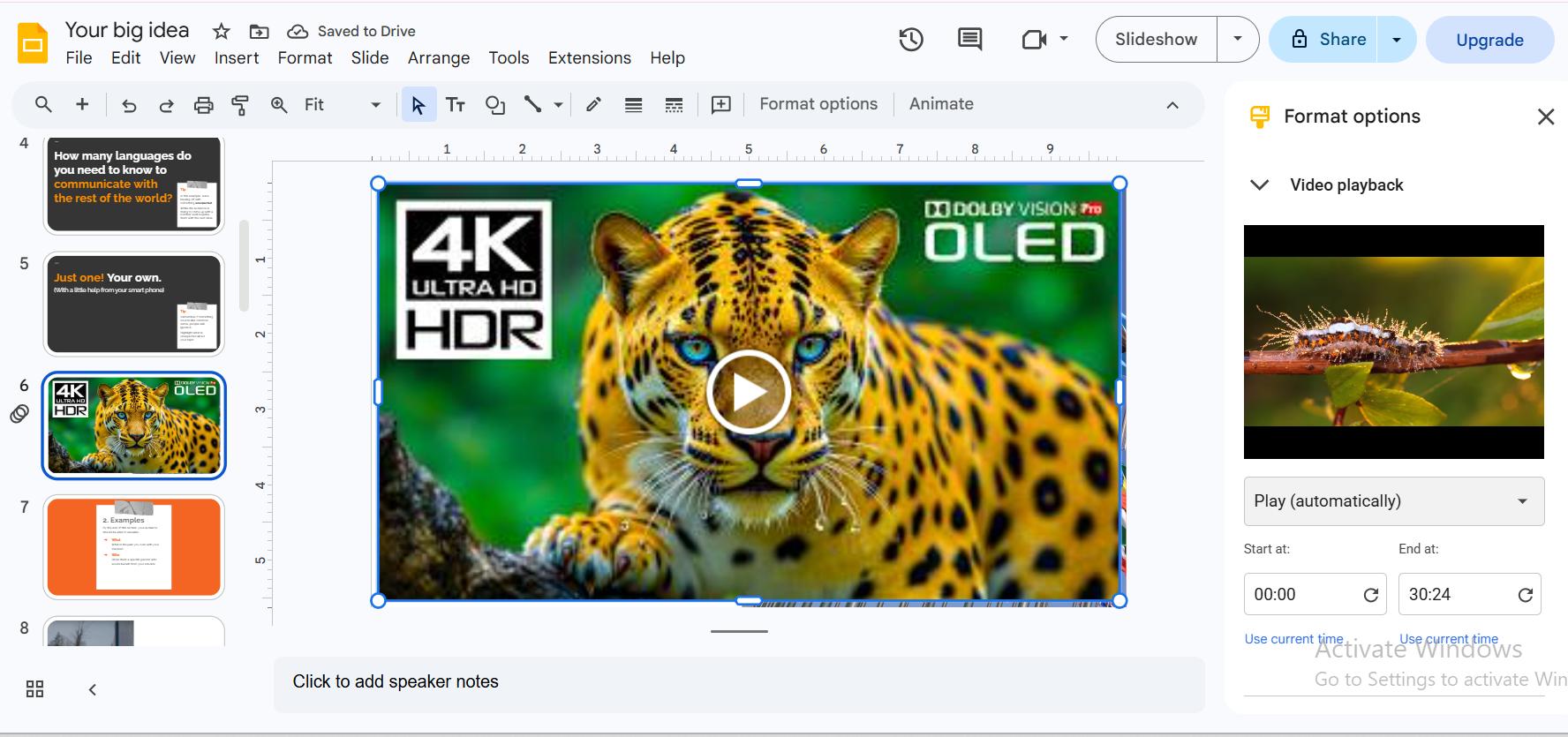Open the Insert menu
The height and width of the screenshot is (737, 1568).
coord(237,58)
